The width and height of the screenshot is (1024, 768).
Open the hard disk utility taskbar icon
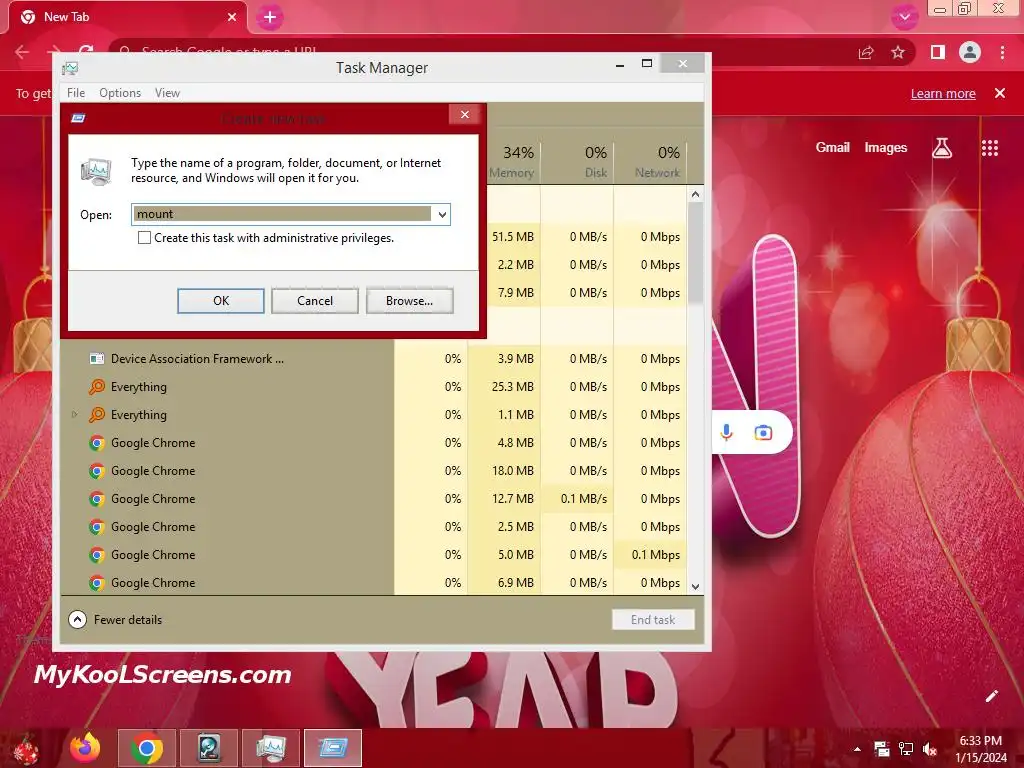pyautogui.click(x=208, y=748)
